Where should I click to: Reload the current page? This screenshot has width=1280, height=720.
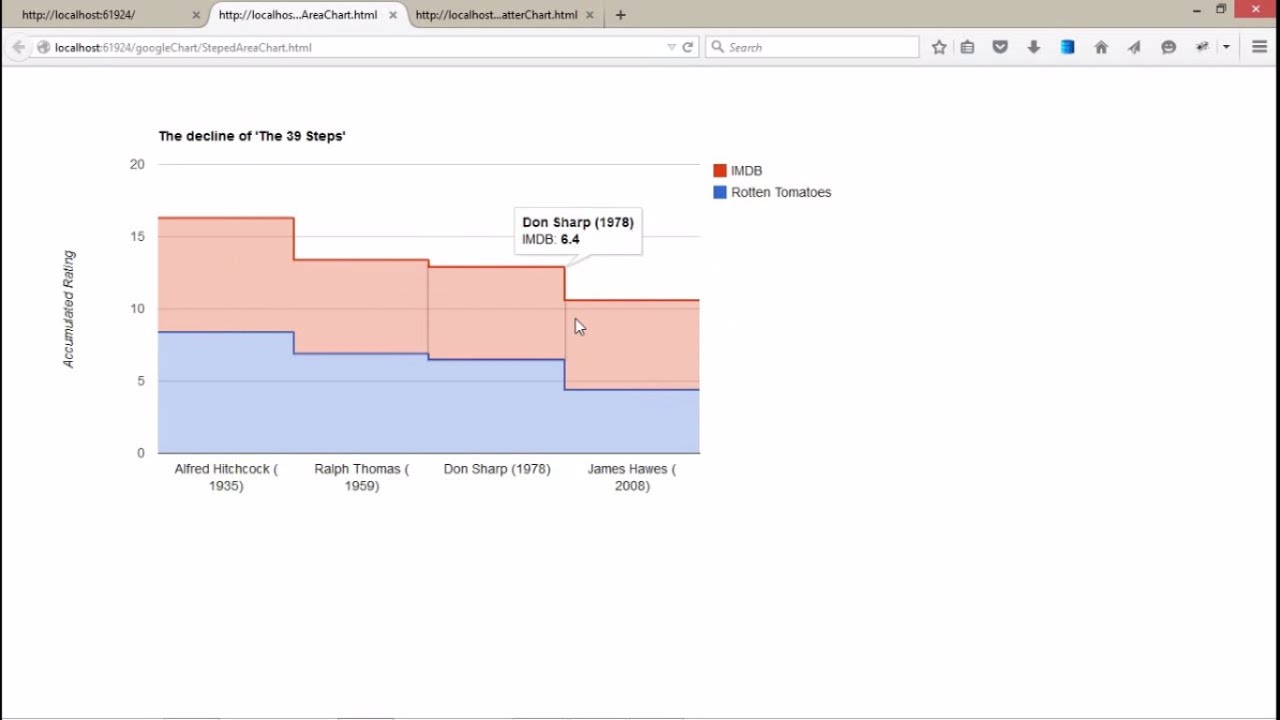tap(688, 47)
